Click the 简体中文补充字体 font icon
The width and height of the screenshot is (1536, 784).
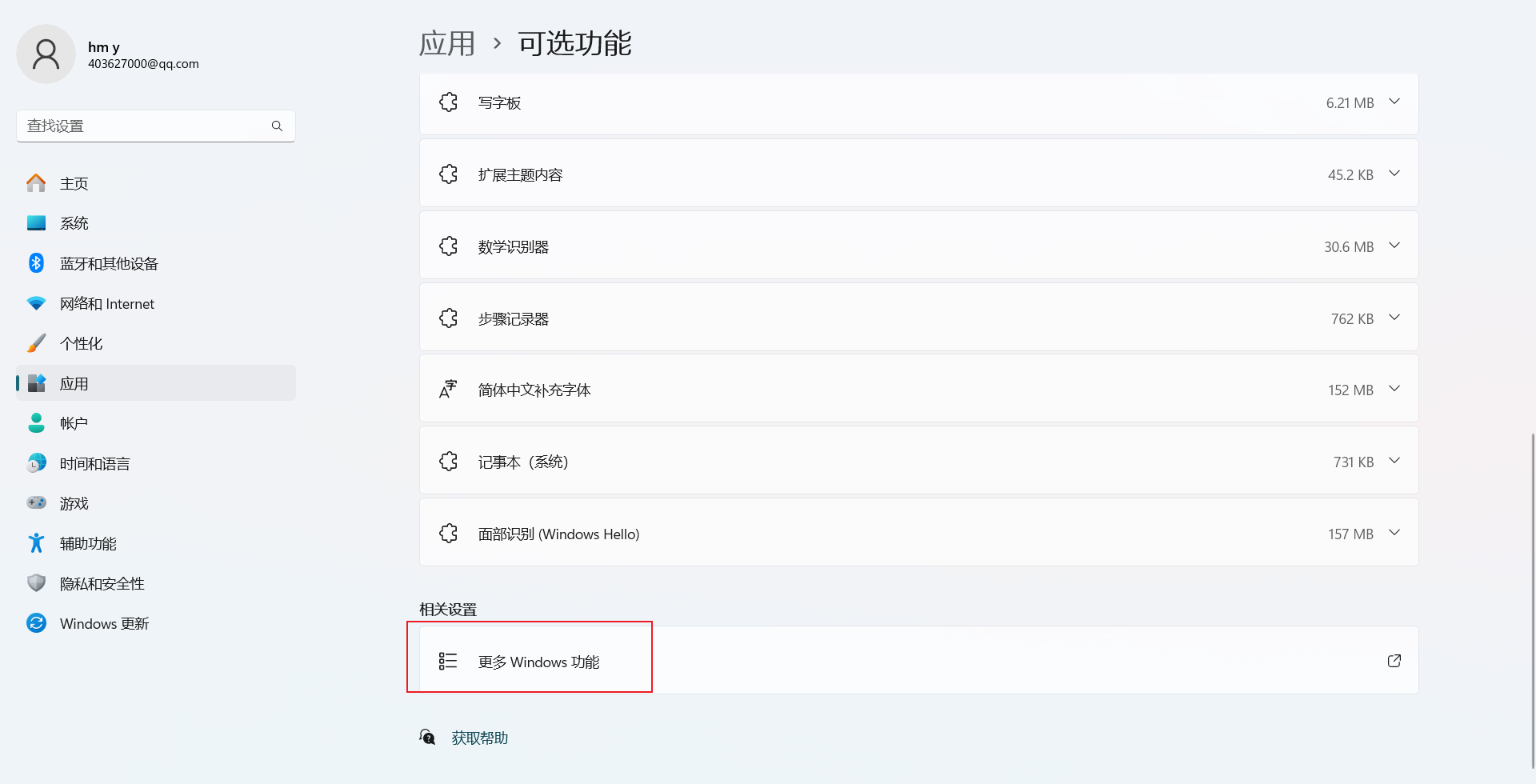pyautogui.click(x=448, y=390)
